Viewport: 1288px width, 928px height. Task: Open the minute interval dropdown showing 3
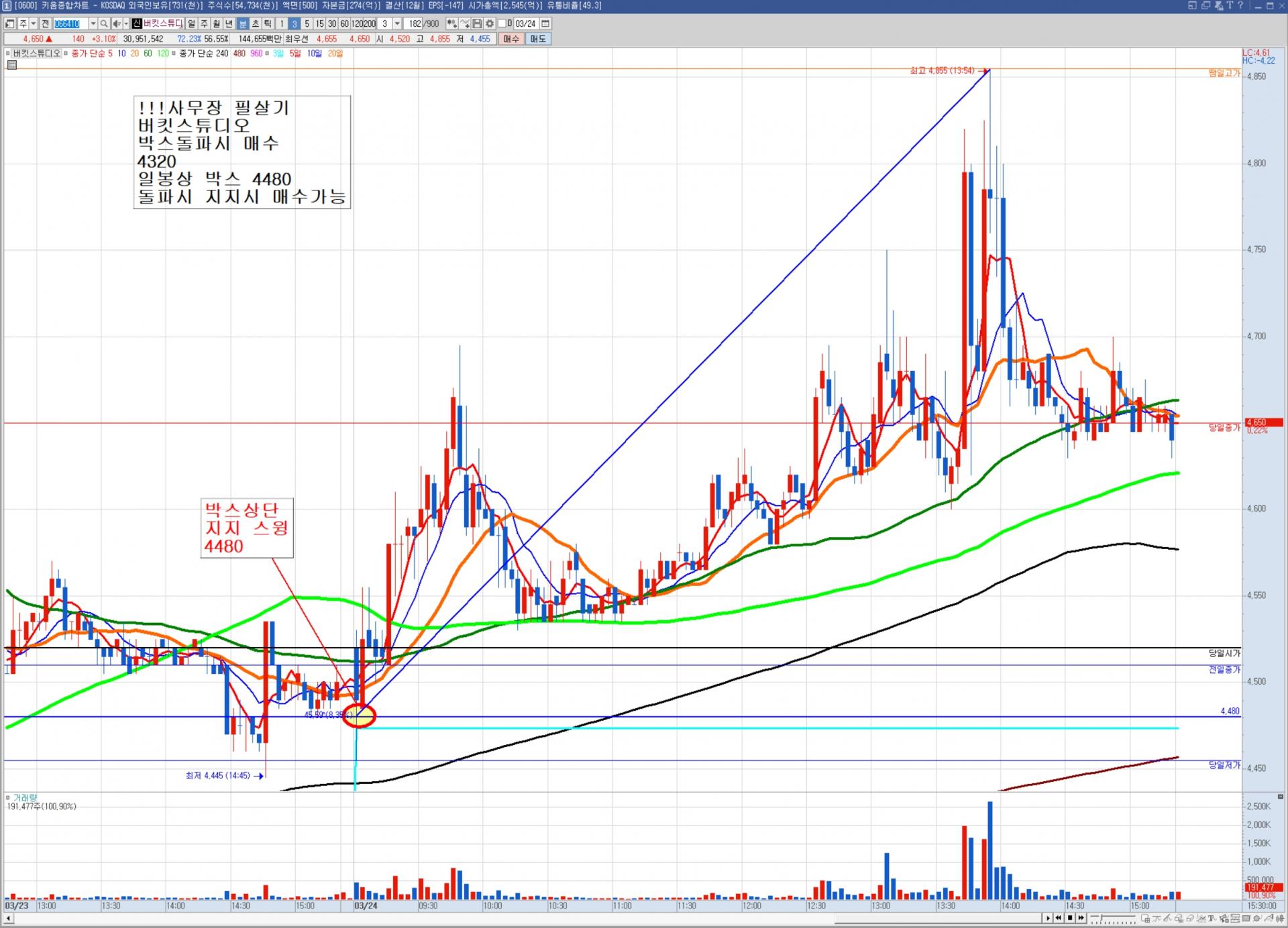point(397,23)
